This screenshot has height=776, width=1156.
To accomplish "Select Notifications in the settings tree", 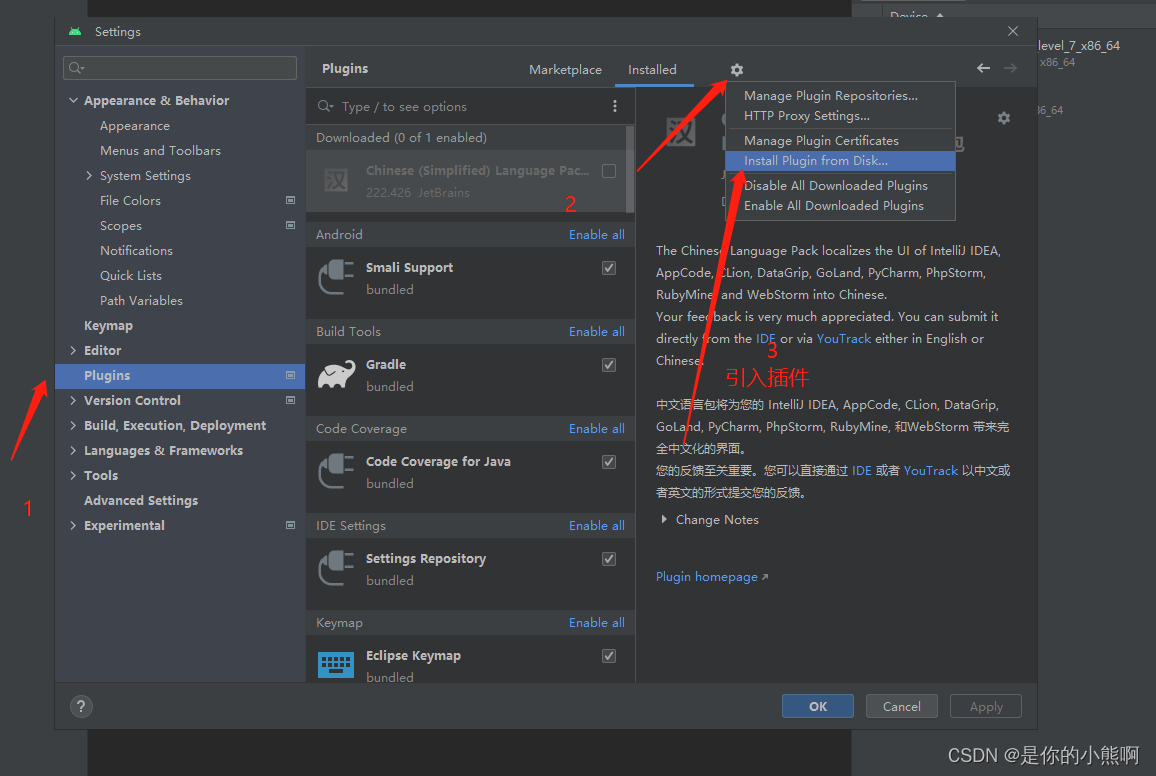I will (136, 251).
